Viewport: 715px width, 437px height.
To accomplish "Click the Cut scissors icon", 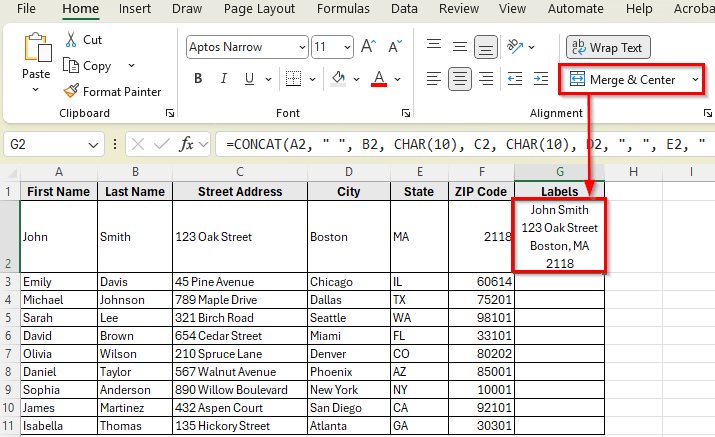I will (x=72, y=40).
